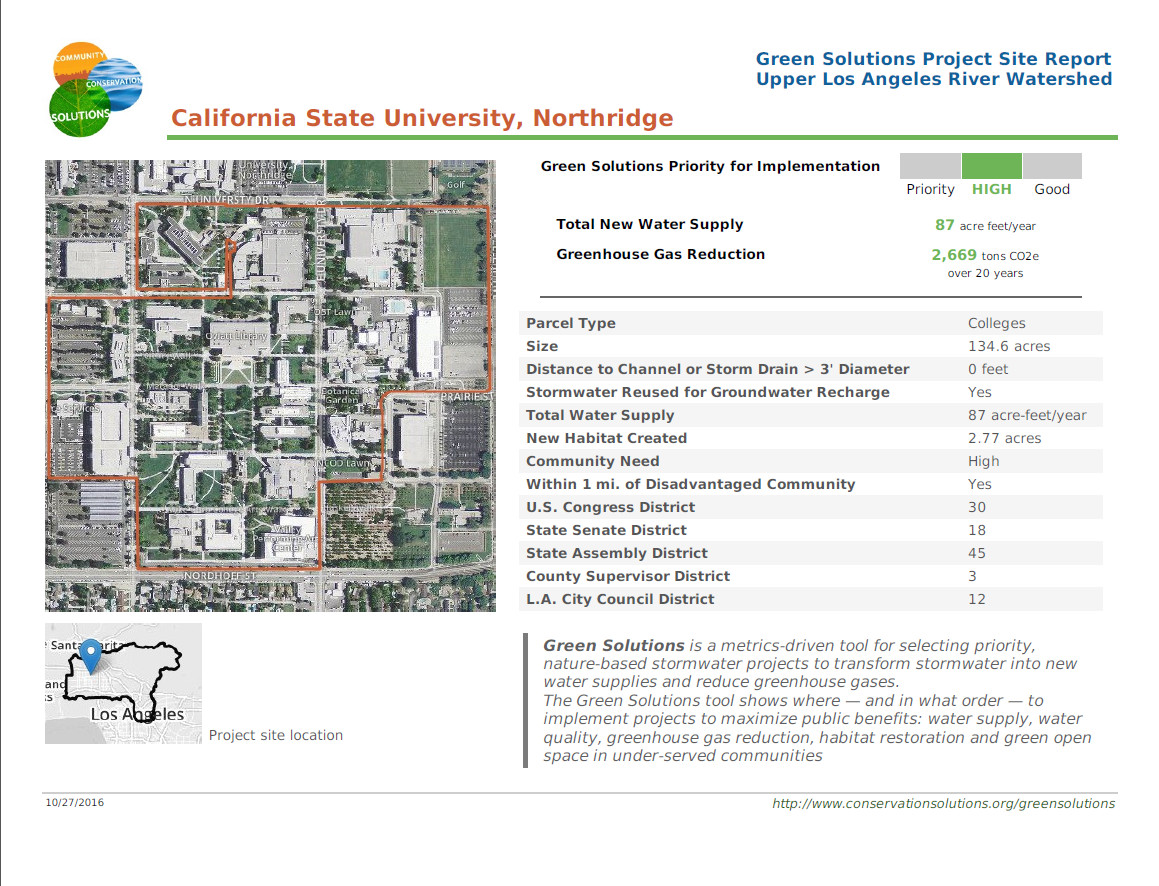Click the 2.77 acres value
Image resolution: width=1159 pixels, height=886 pixels.
(x=1005, y=438)
